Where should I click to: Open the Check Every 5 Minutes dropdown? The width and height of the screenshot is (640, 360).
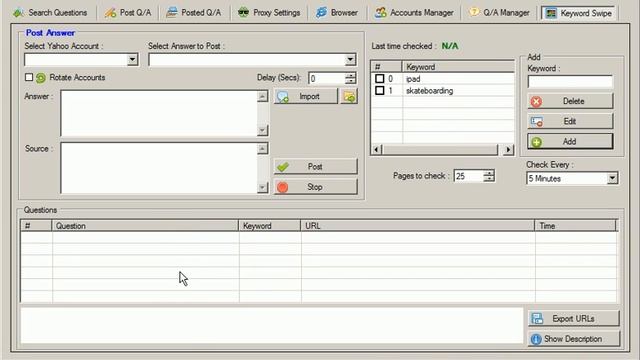[612, 178]
